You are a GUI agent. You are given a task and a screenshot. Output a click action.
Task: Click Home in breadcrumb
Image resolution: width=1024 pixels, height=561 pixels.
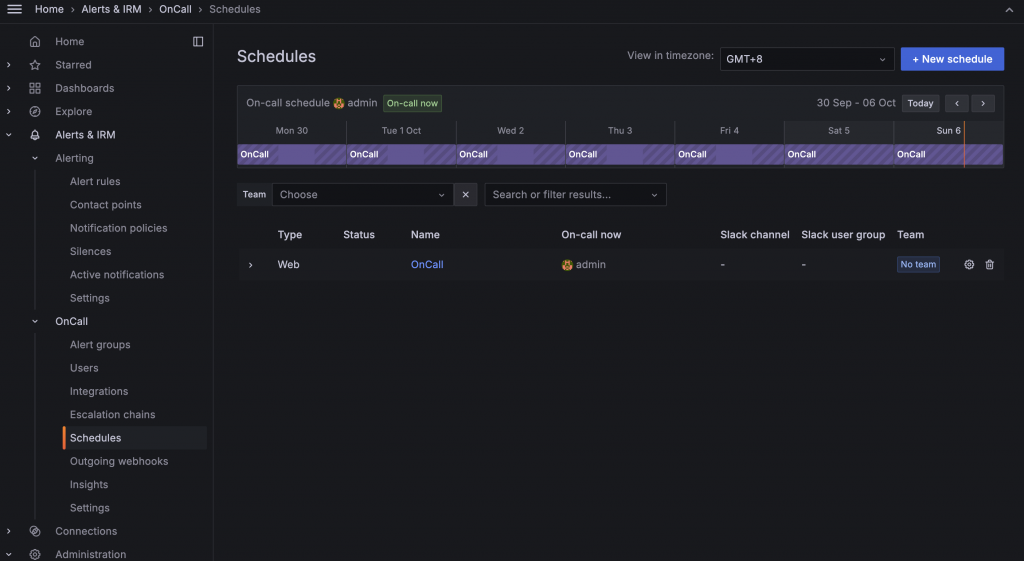(x=49, y=9)
